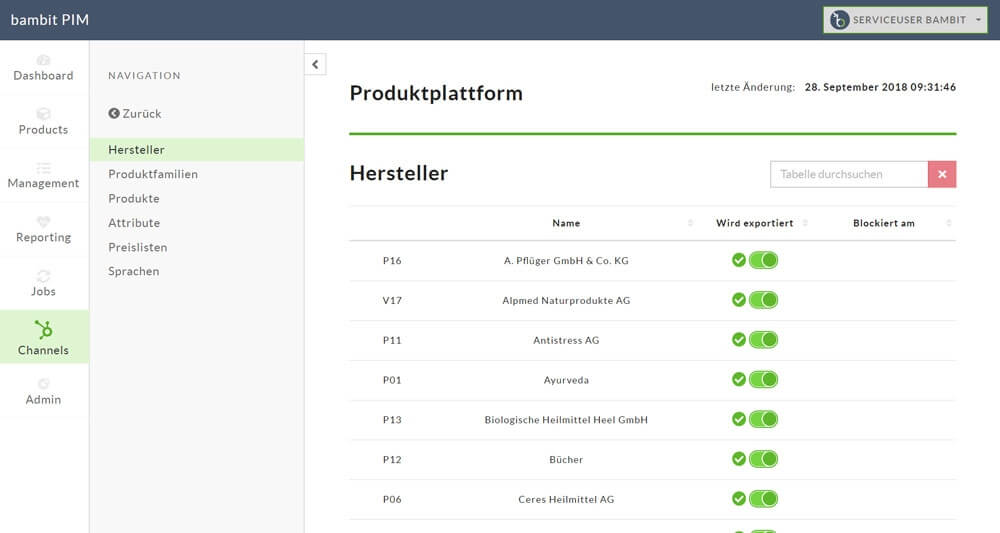Click the Ceres Heilmittel AG name

tap(566, 499)
